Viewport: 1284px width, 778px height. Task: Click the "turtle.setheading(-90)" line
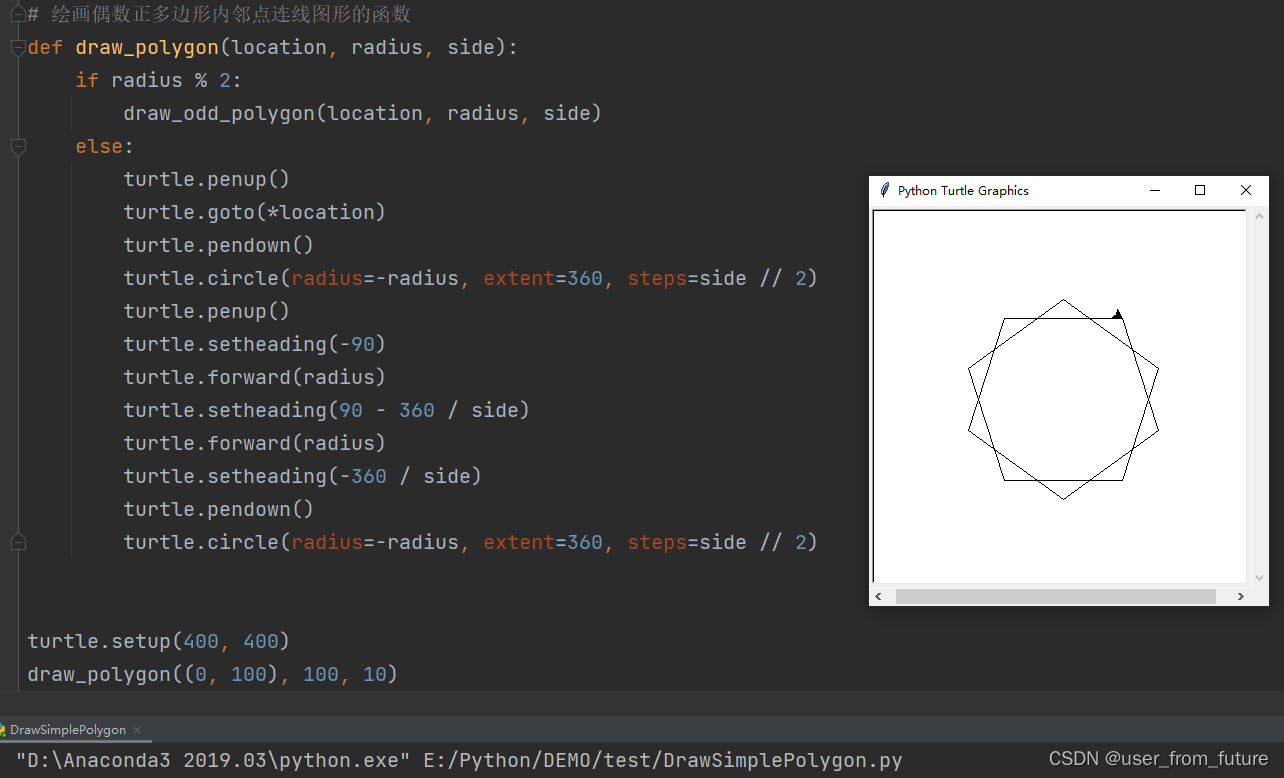pyautogui.click(x=255, y=344)
